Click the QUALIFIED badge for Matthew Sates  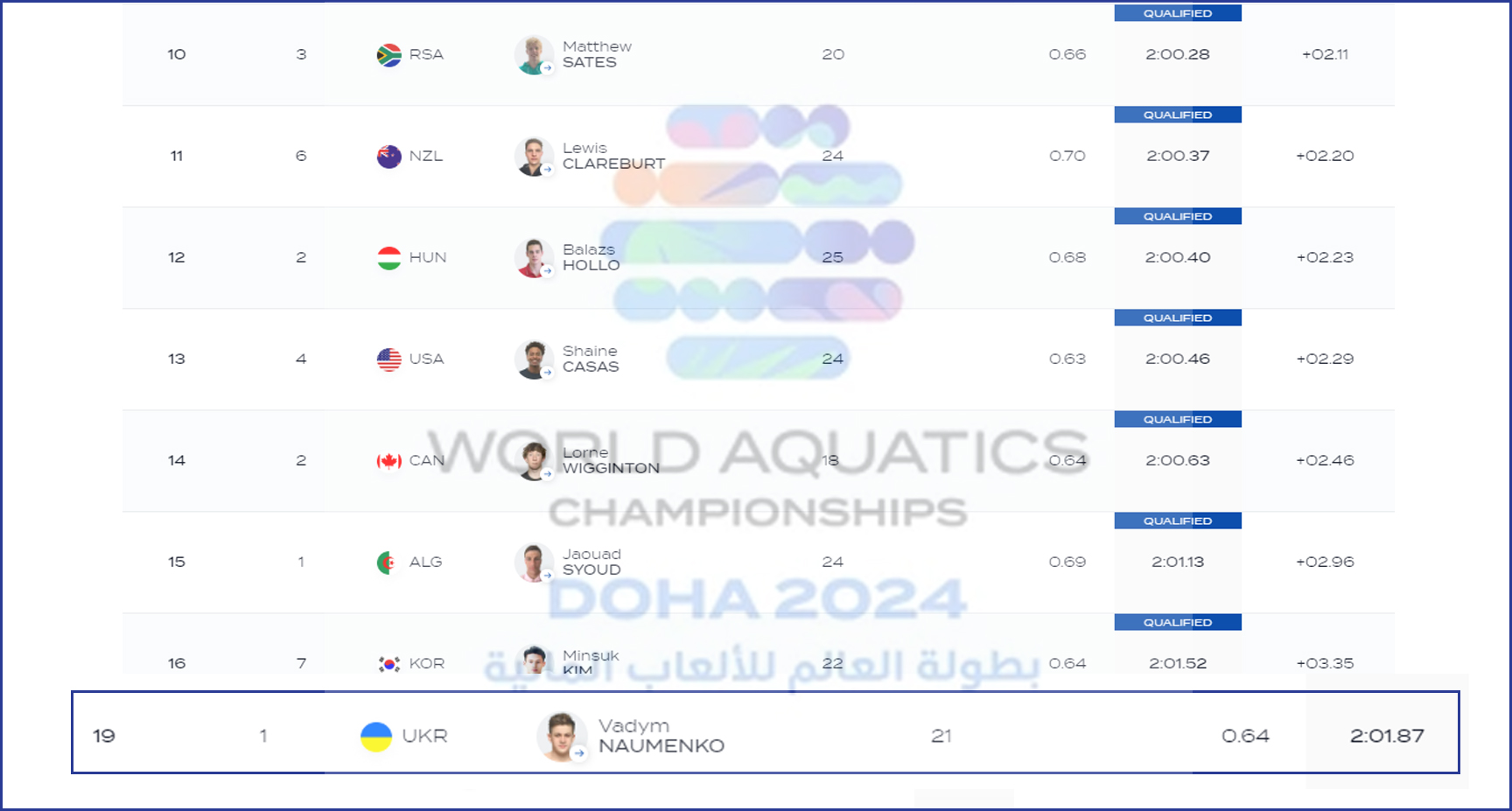tap(1177, 12)
